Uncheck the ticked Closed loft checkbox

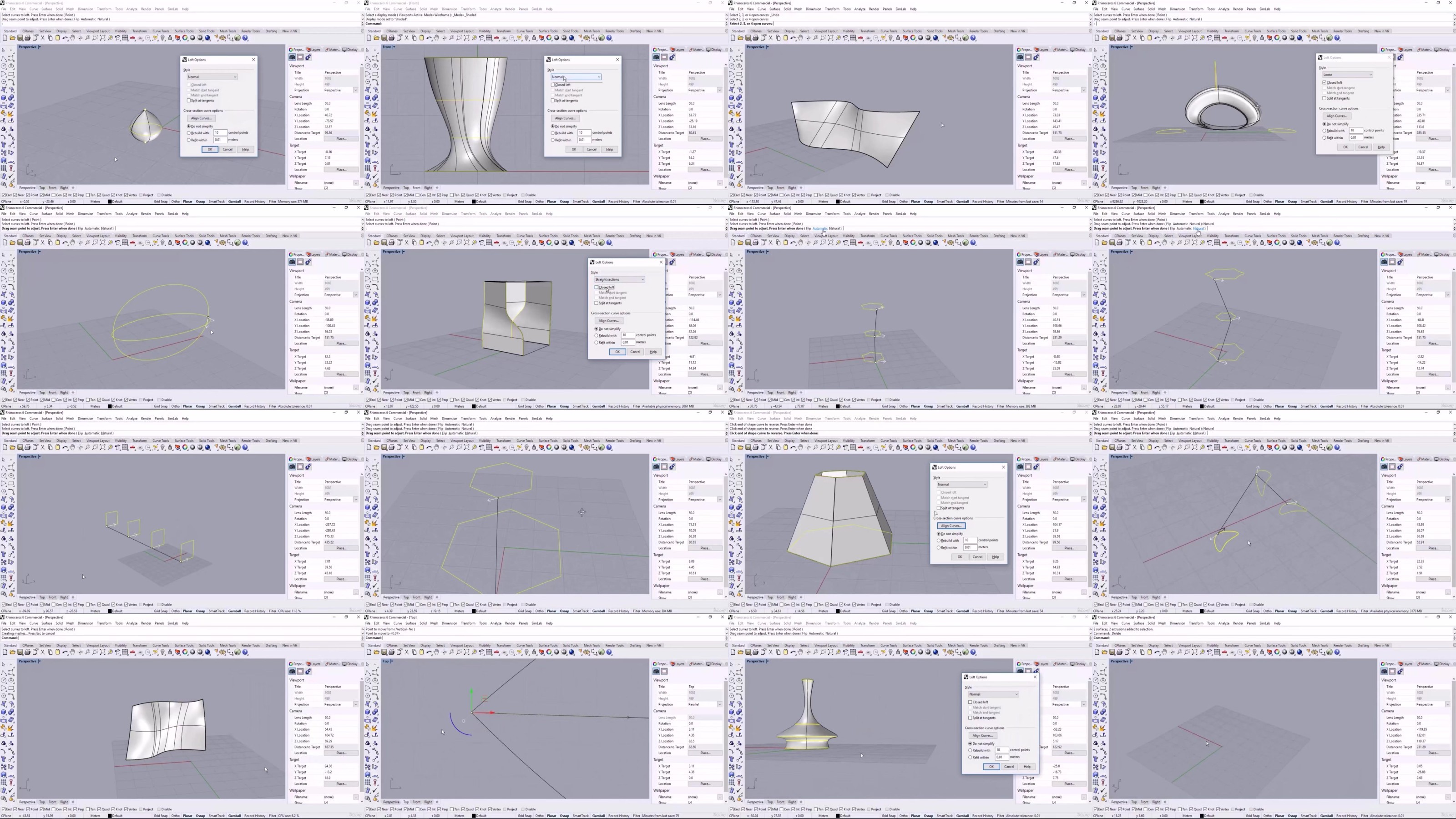(1325, 82)
